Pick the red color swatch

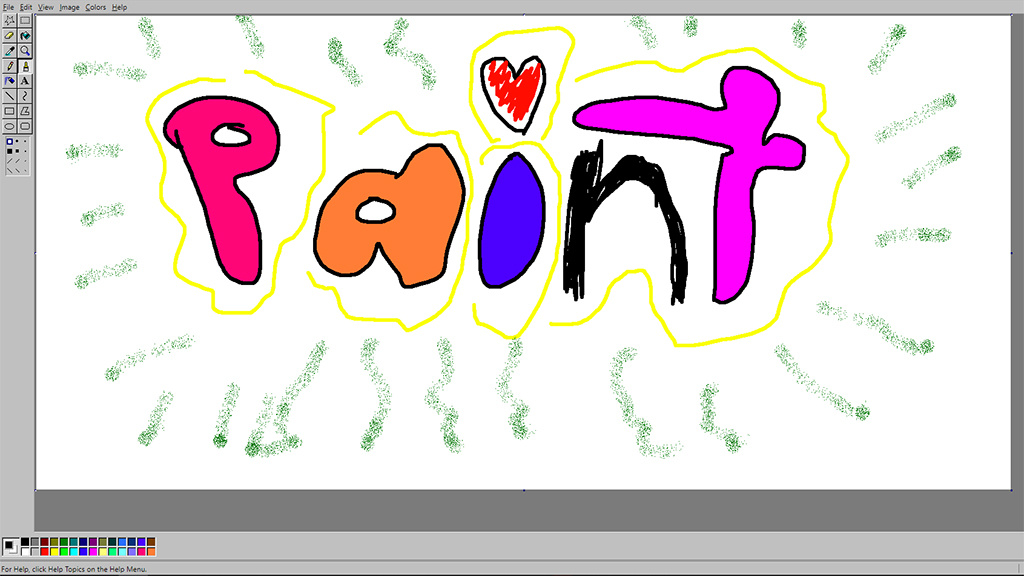[44, 551]
